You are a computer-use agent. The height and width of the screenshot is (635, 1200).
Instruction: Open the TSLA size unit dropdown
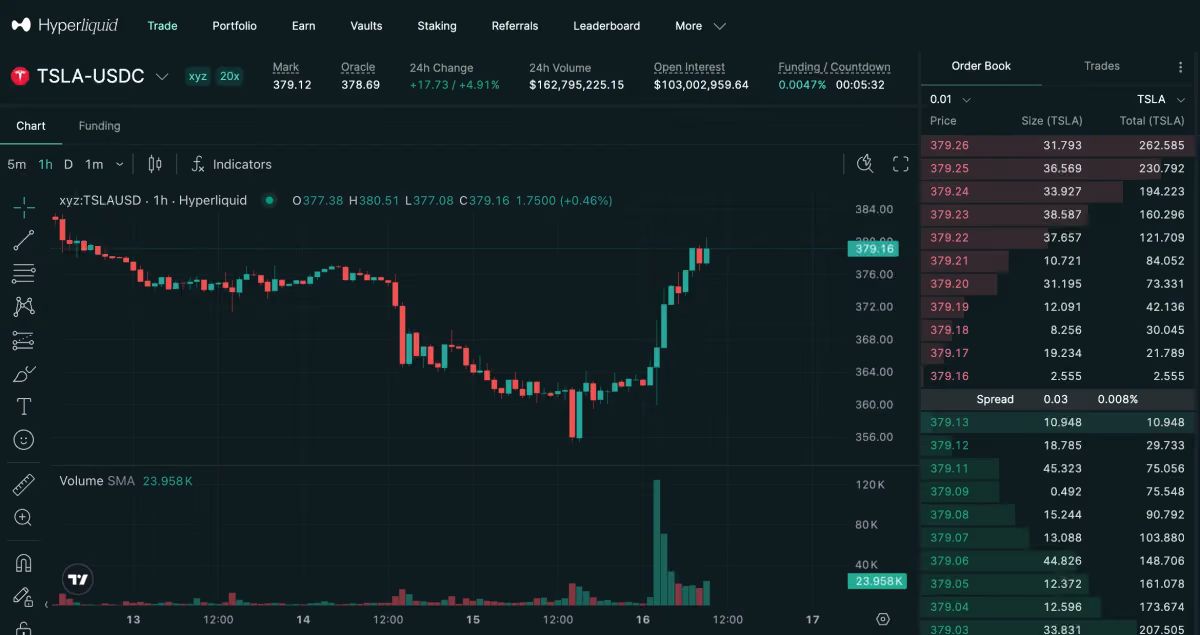click(x=1159, y=99)
